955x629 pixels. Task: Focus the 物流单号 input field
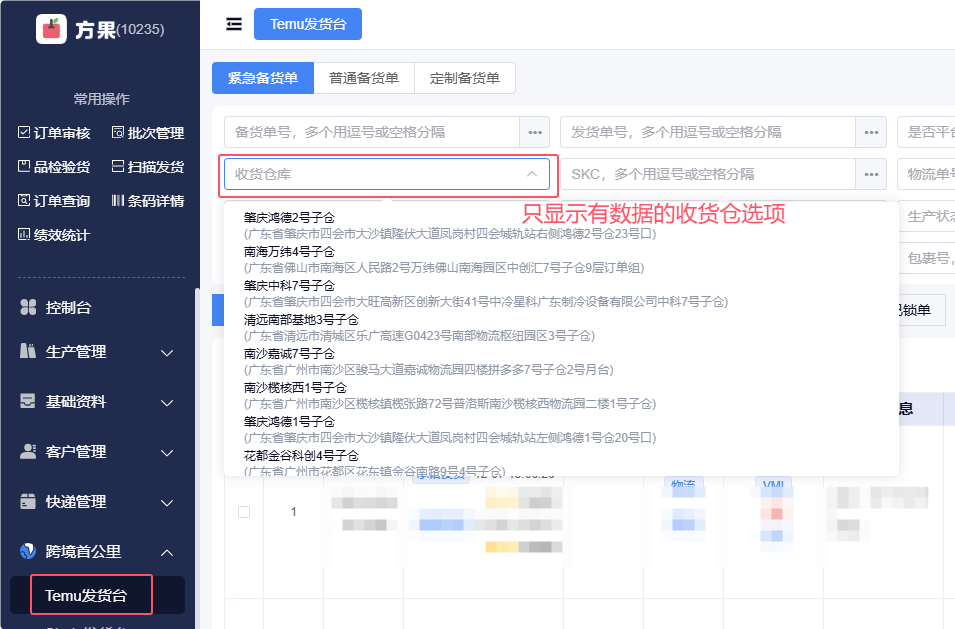coord(926,174)
